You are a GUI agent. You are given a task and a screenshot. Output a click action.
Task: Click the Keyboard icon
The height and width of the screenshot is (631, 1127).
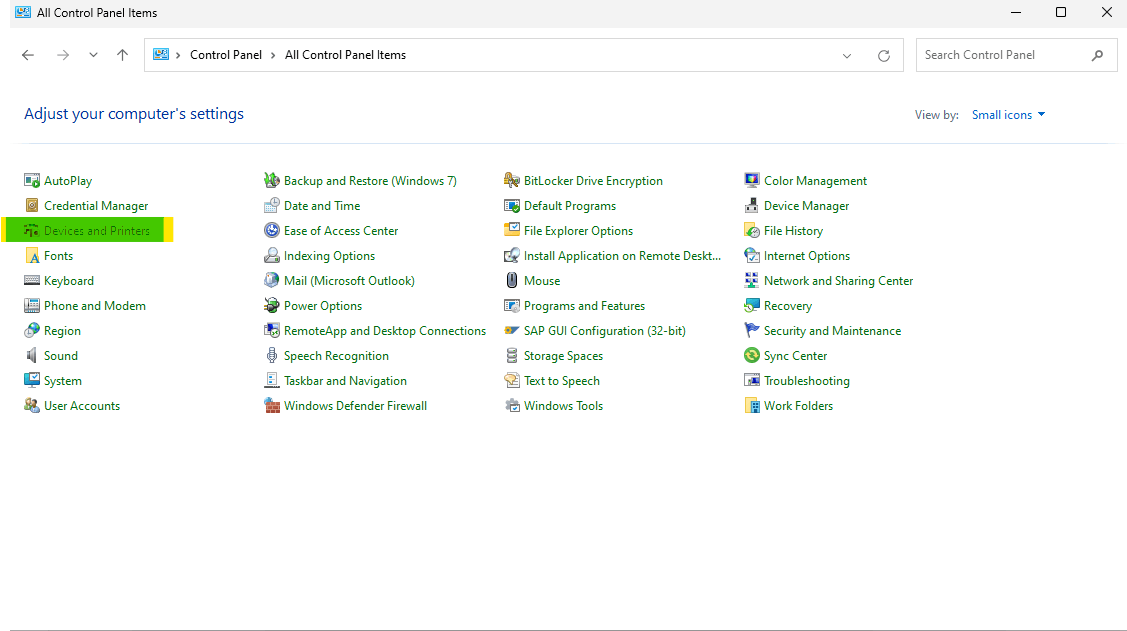(32, 281)
